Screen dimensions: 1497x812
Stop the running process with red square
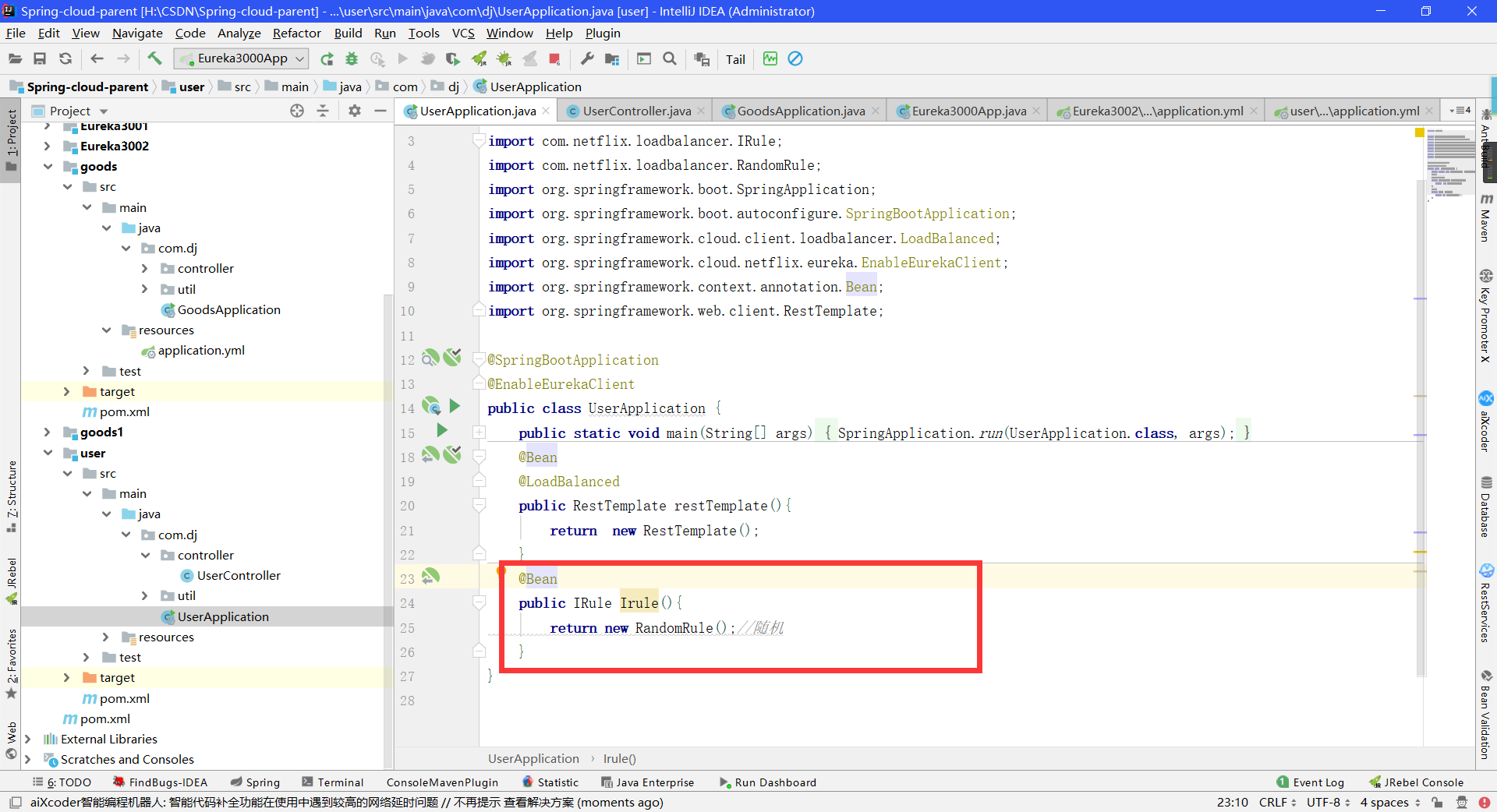[x=554, y=58]
